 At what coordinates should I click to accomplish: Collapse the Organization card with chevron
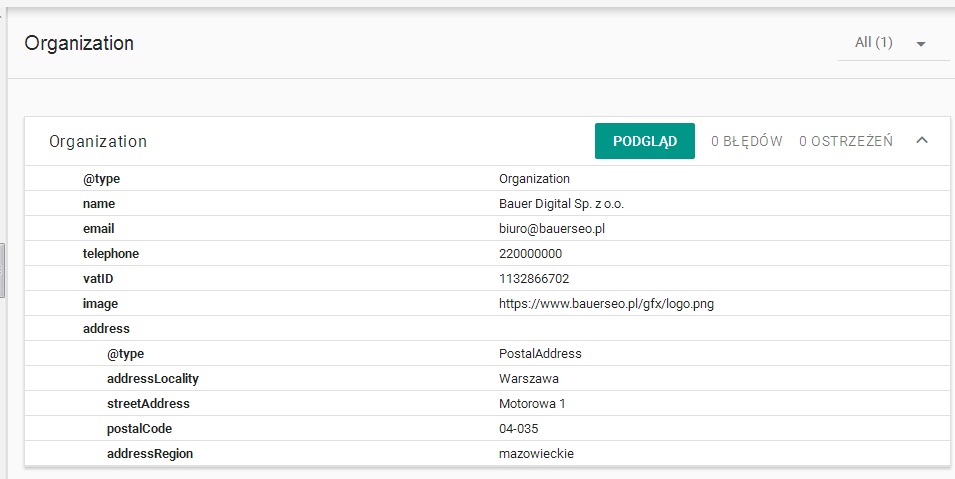point(922,141)
